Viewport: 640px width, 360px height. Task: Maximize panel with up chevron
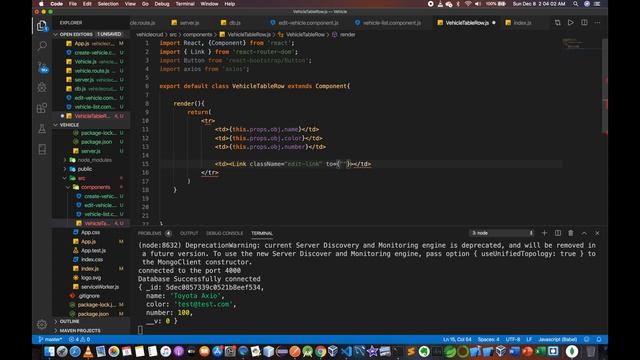click(584, 233)
